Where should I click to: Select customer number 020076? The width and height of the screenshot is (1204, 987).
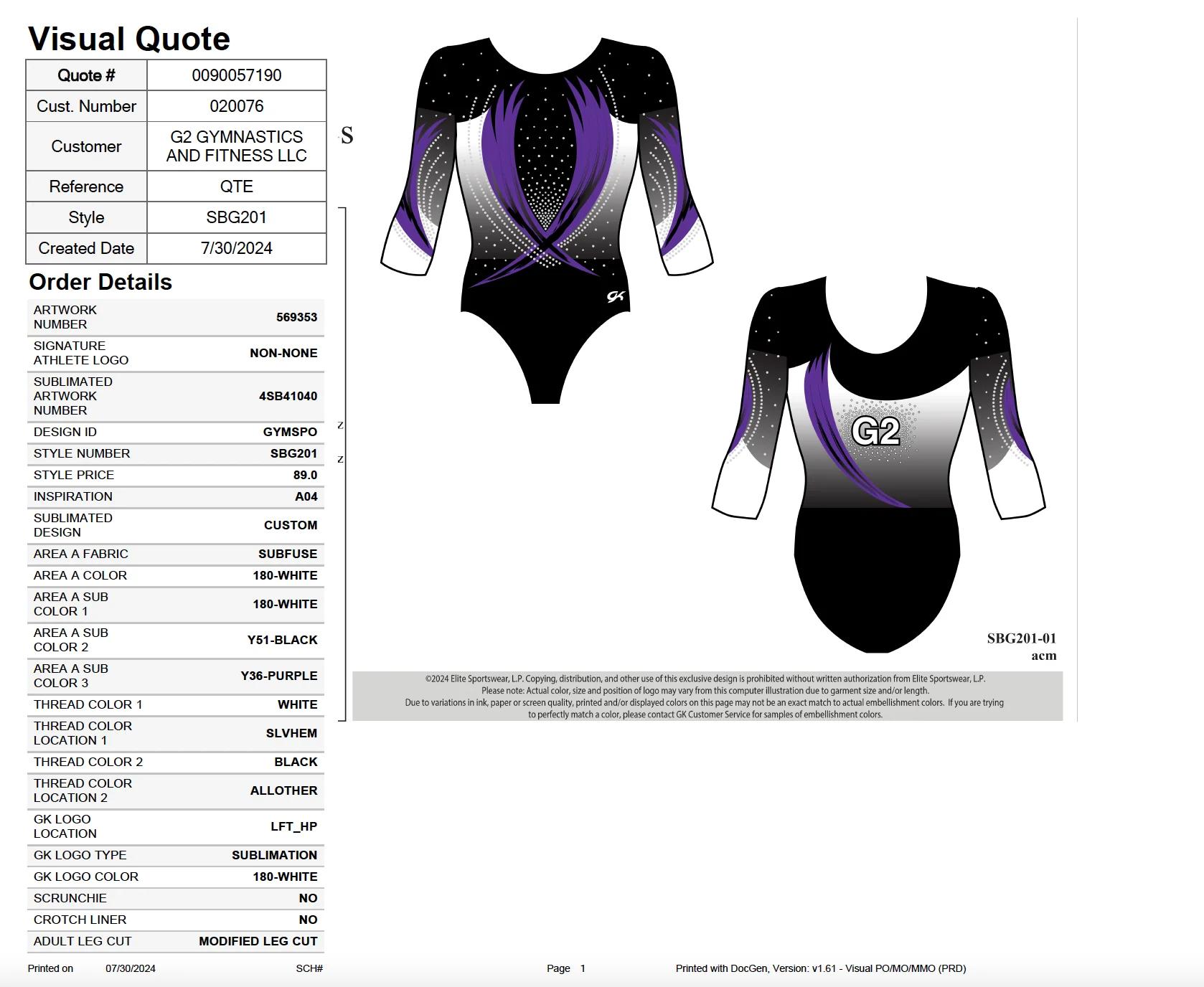pos(237,106)
